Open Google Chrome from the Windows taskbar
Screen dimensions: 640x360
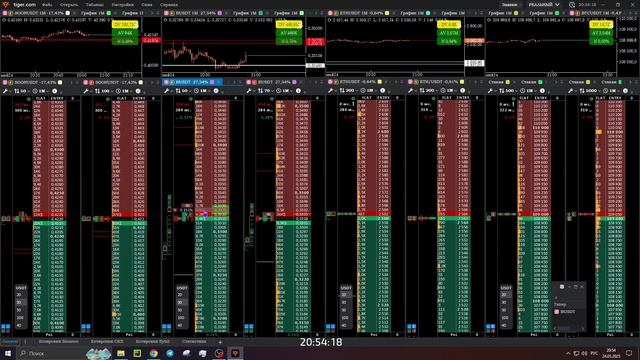point(153,353)
